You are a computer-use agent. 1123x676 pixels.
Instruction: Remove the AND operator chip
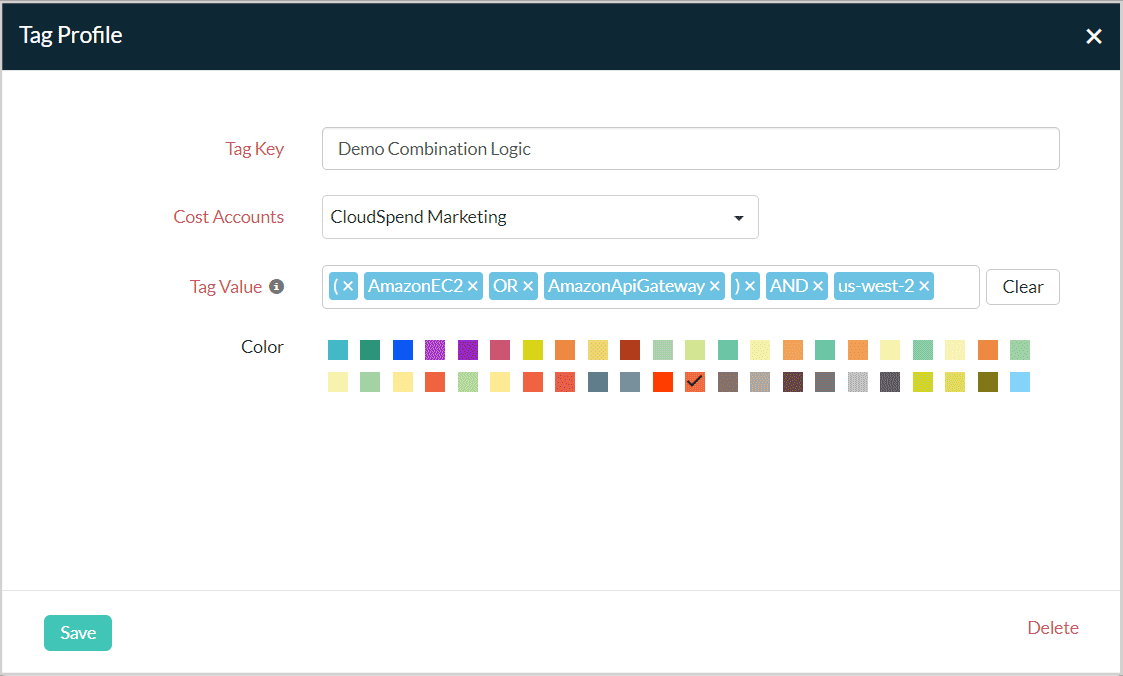click(x=818, y=287)
